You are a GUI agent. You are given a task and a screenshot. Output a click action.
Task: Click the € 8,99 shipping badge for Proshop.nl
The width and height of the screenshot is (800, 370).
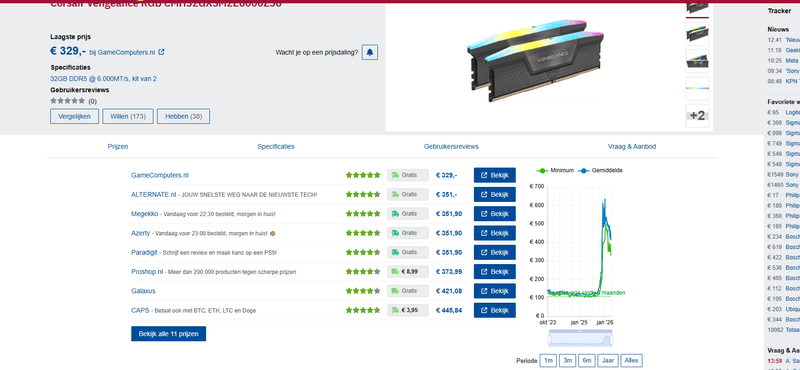pos(408,272)
